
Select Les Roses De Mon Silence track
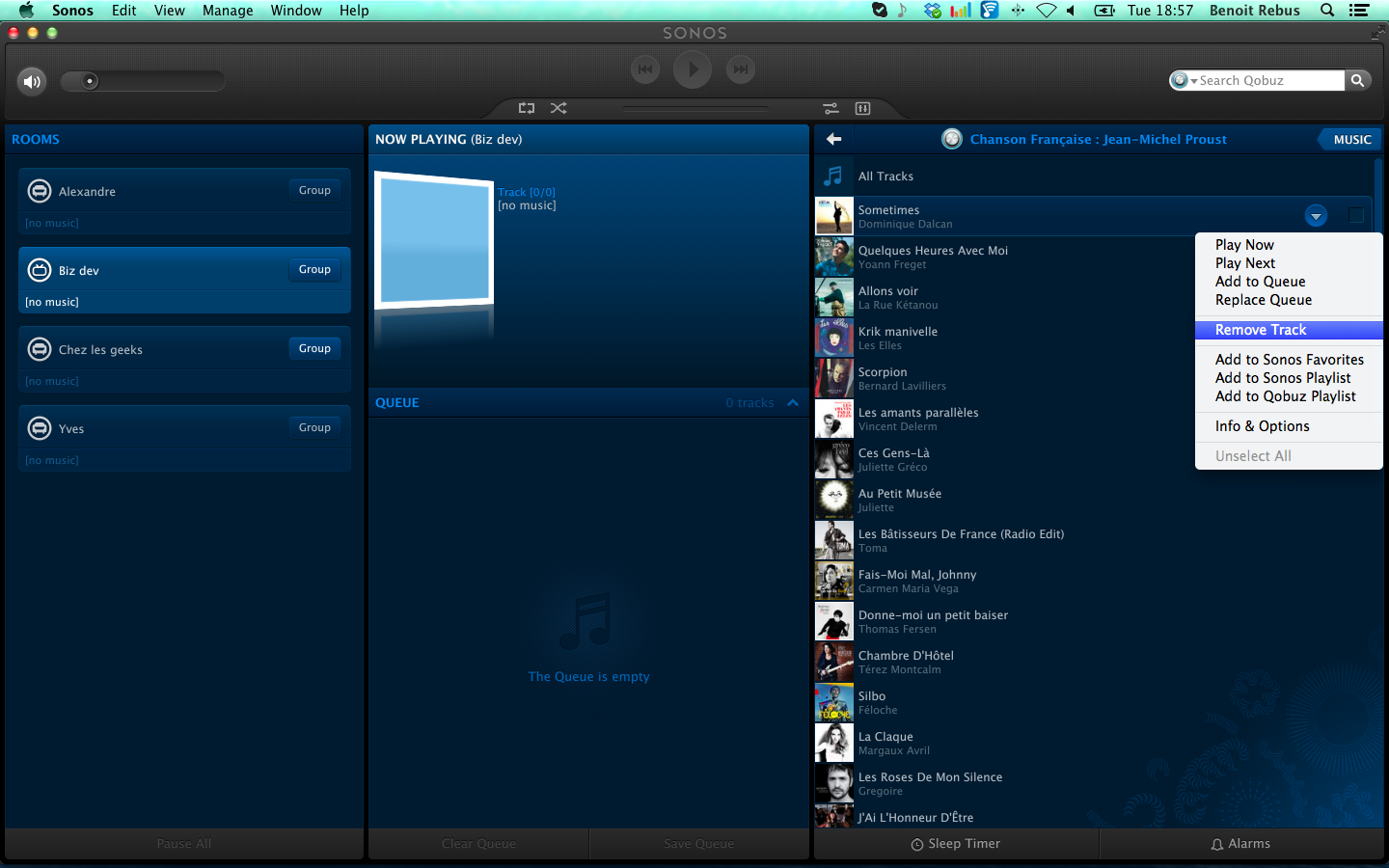1095,783
